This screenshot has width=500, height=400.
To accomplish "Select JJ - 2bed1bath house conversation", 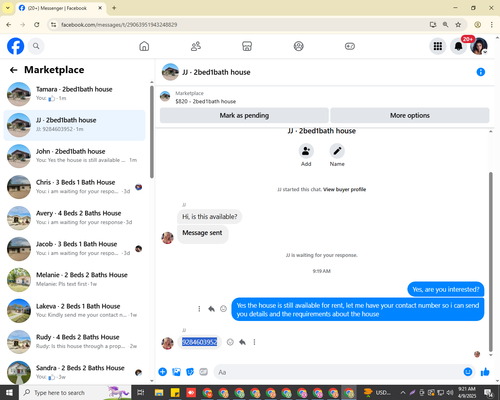I will coord(74,125).
